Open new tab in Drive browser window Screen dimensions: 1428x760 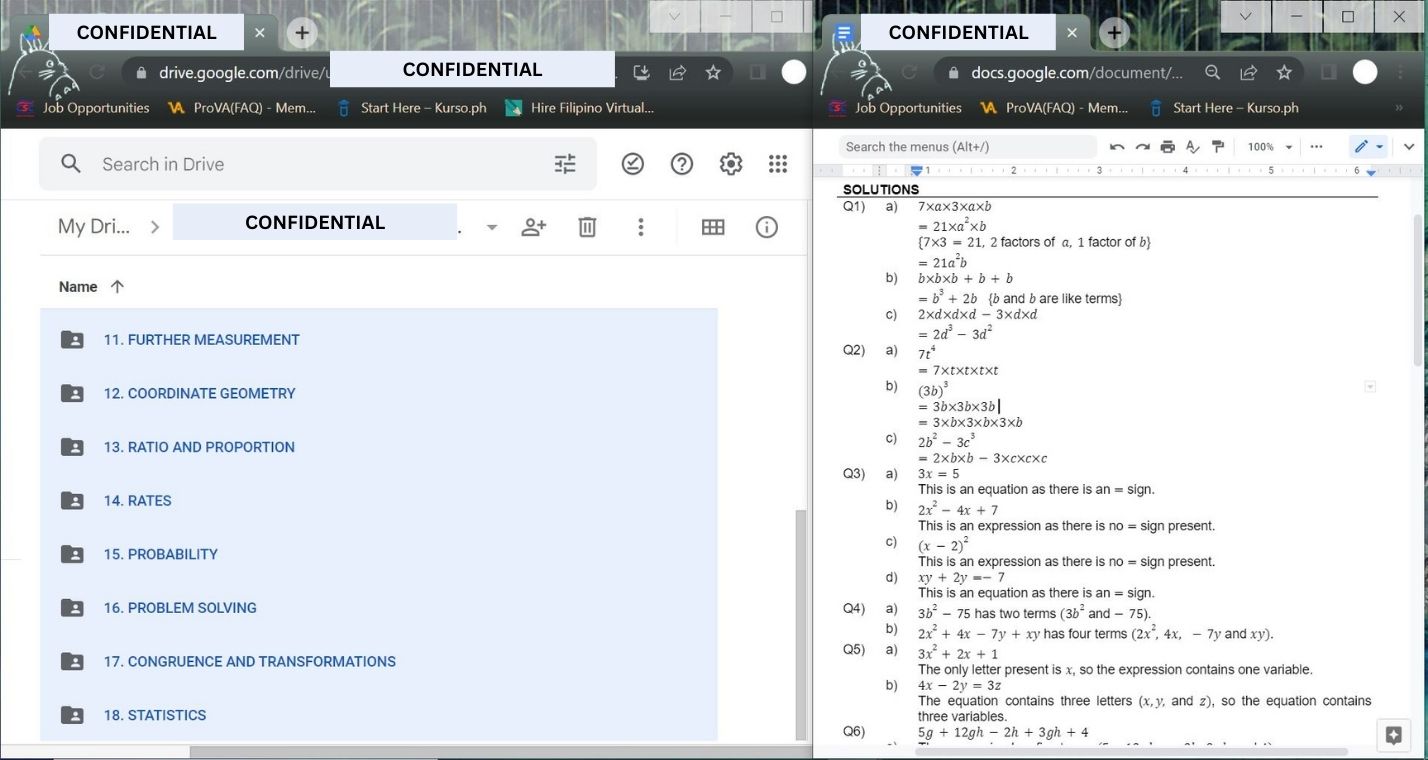[302, 32]
